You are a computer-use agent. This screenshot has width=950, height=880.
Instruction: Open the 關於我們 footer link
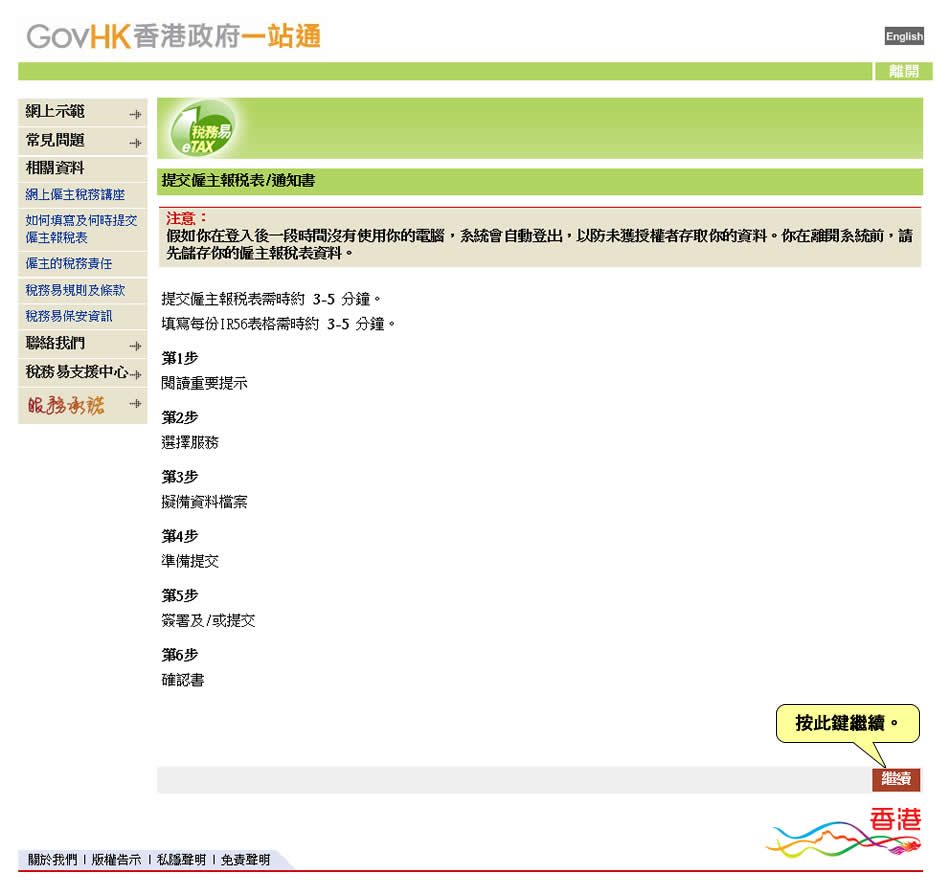(x=53, y=859)
